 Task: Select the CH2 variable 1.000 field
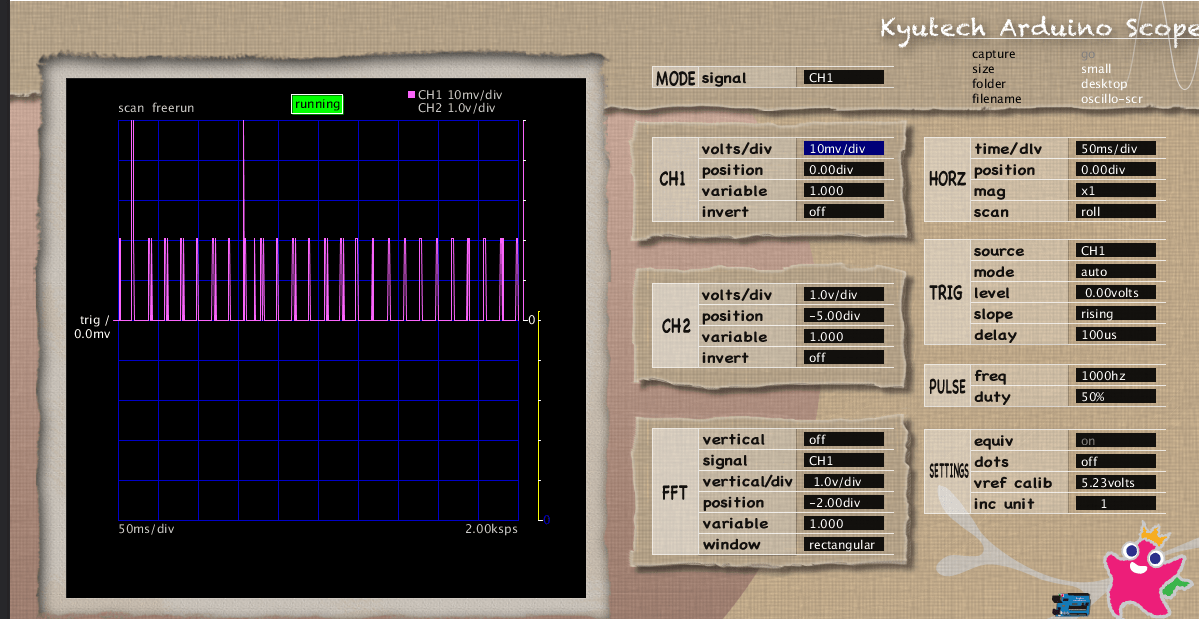[x=843, y=336]
